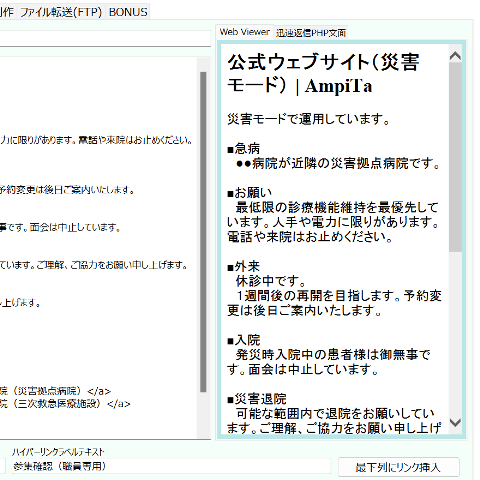
Task: Click the 面会は中止しています line in the editor
Action: [x=60, y=228]
